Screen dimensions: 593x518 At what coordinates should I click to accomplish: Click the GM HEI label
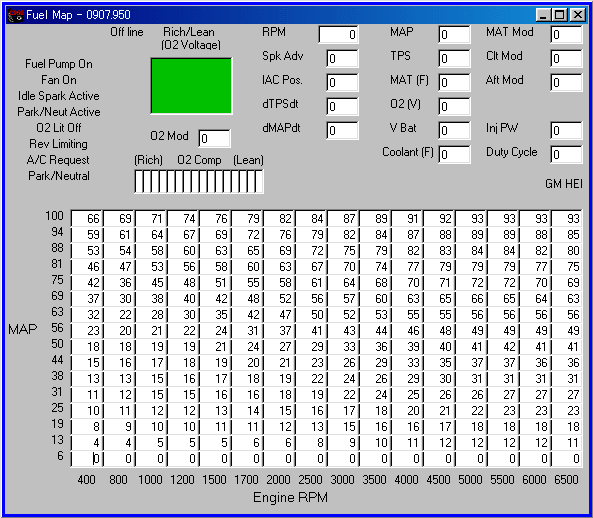pyautogui.click(x=564, y=184)
